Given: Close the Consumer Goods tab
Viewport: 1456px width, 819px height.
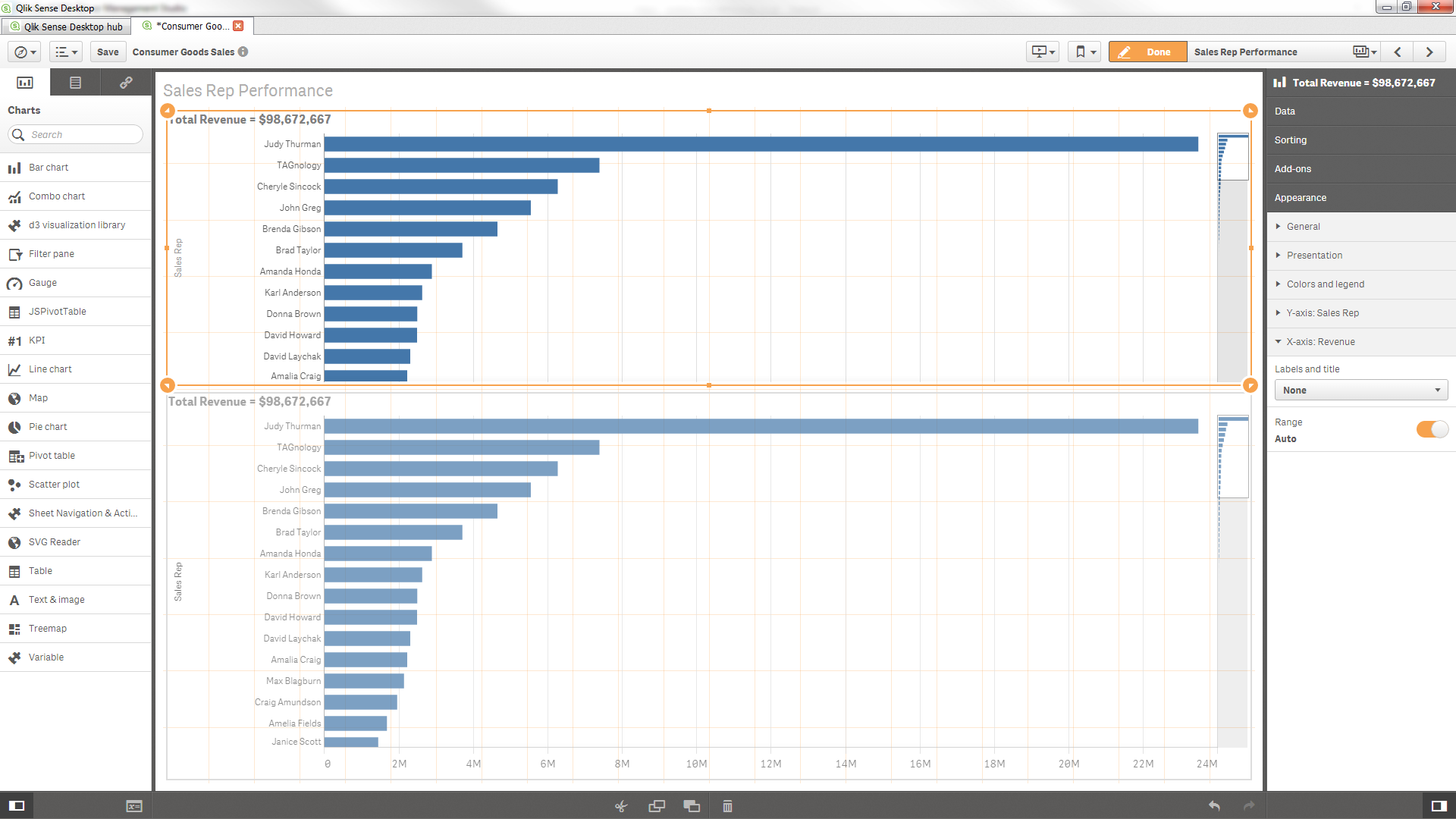Looking at the screenshot, I should tap(238, 26).
